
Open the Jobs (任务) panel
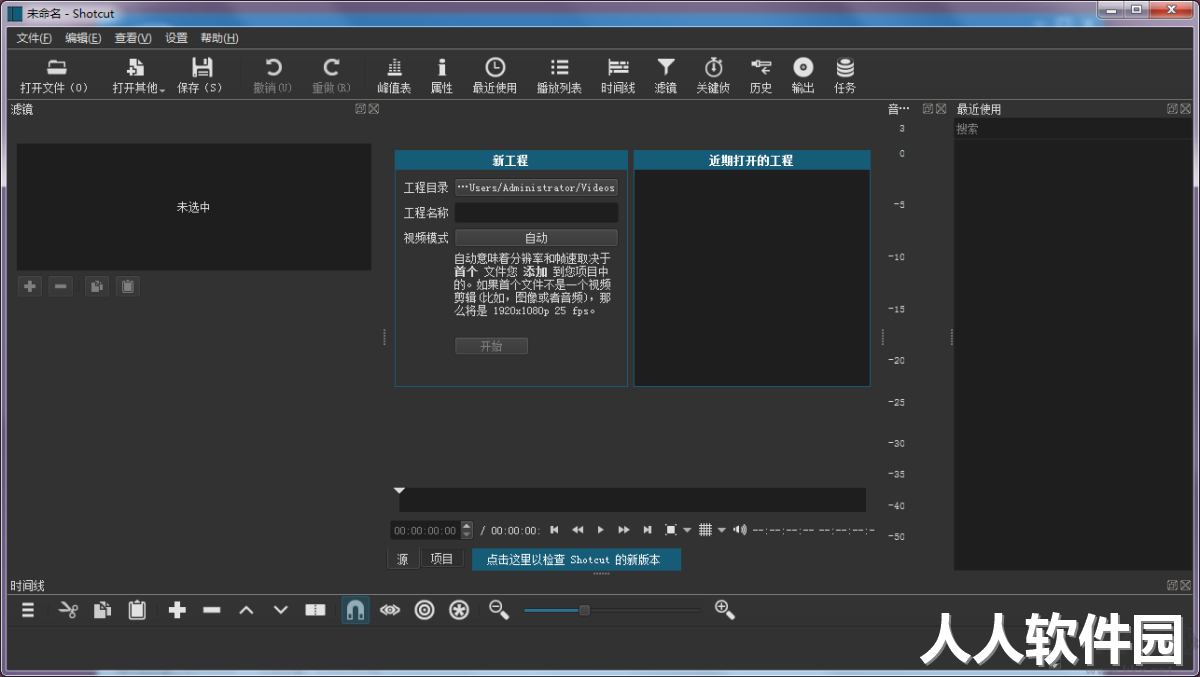(845, 75)
